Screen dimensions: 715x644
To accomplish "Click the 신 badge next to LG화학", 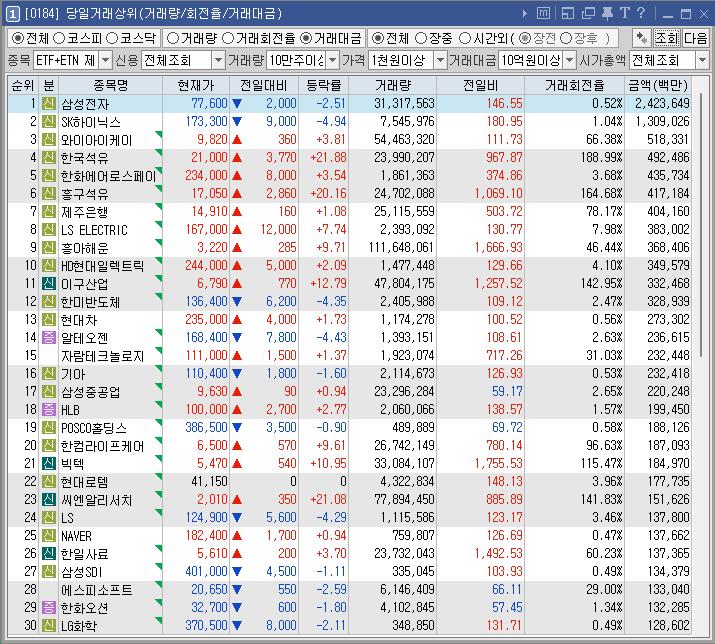I will [x=49, y=625].
